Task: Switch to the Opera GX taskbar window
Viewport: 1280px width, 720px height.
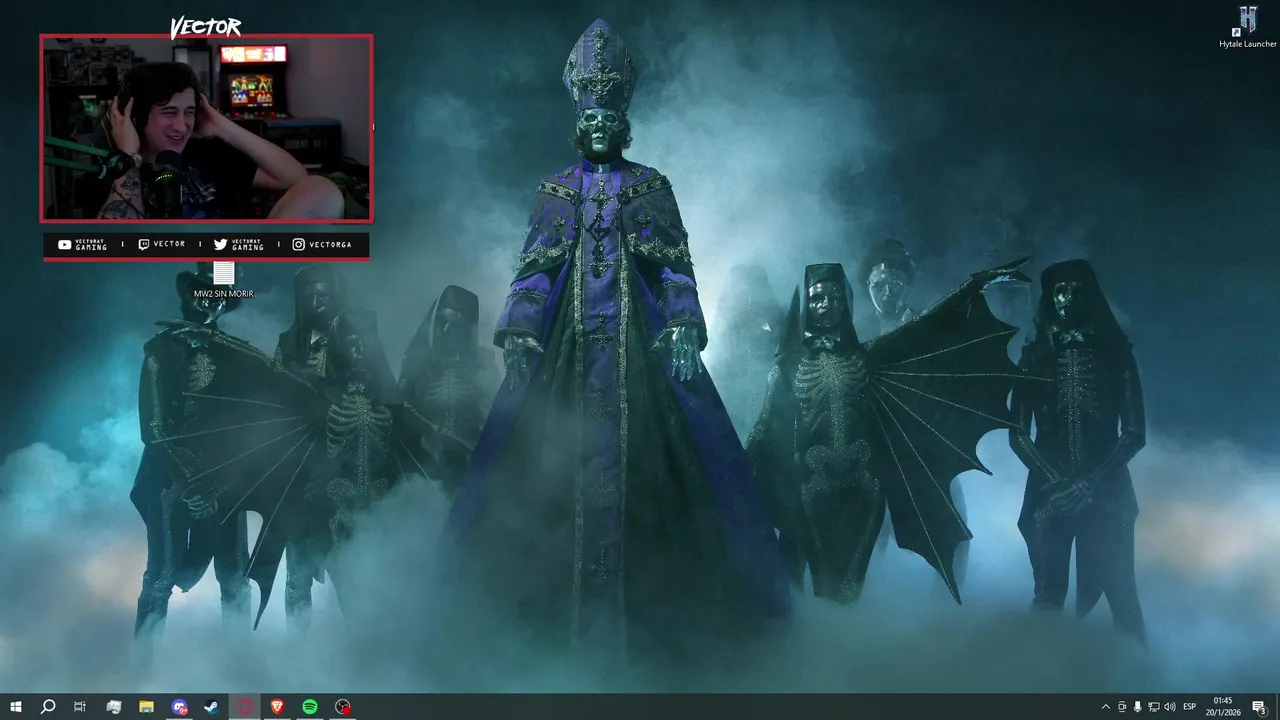Action: click(x=245, y=707)
